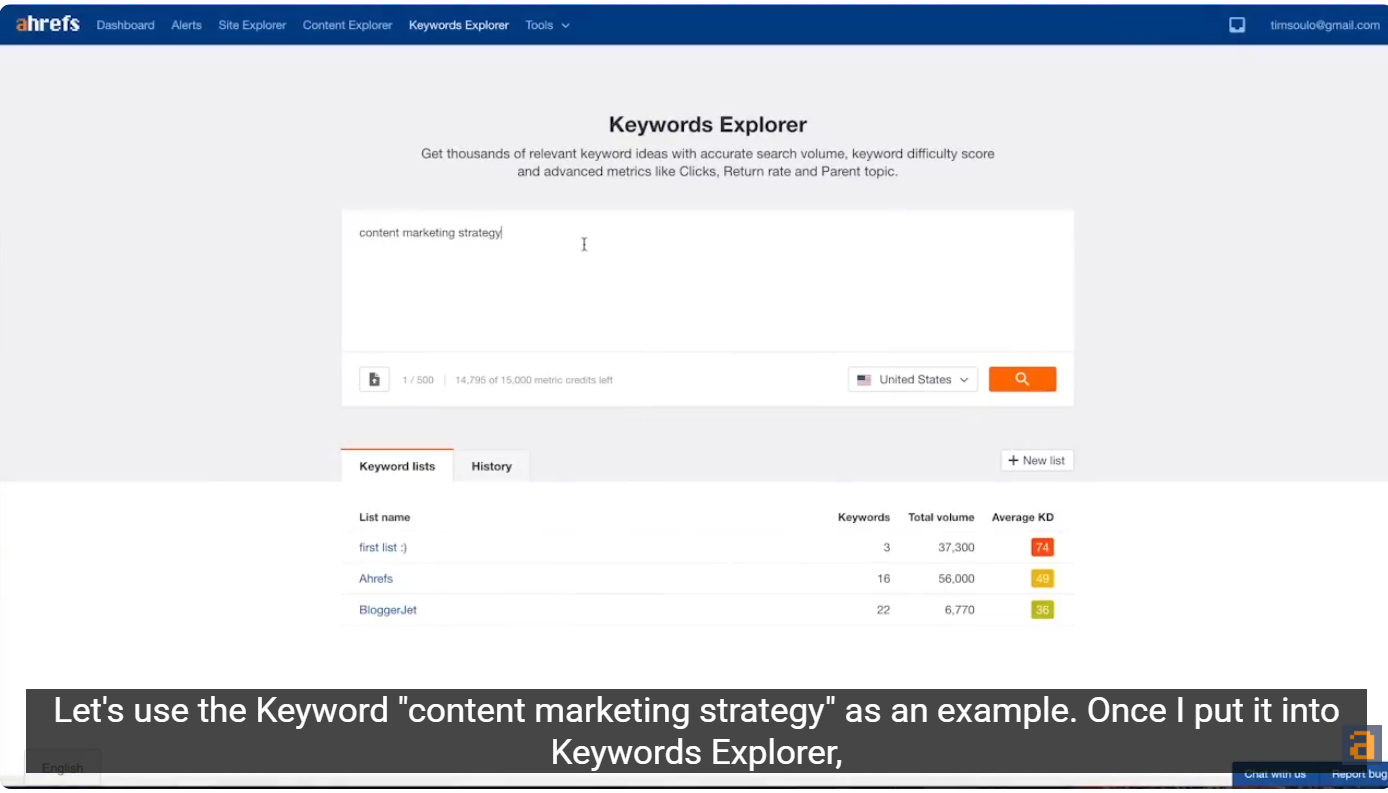Open the 'first list :)' keyword list

tap(383, 547)
